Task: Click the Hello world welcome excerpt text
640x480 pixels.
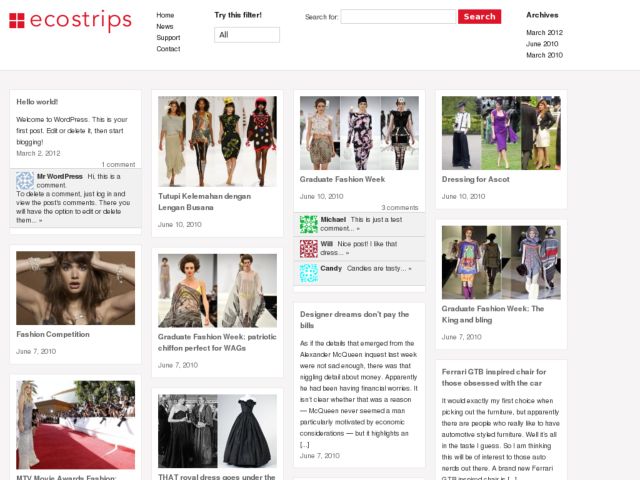Action: click(x=72, y=131)
